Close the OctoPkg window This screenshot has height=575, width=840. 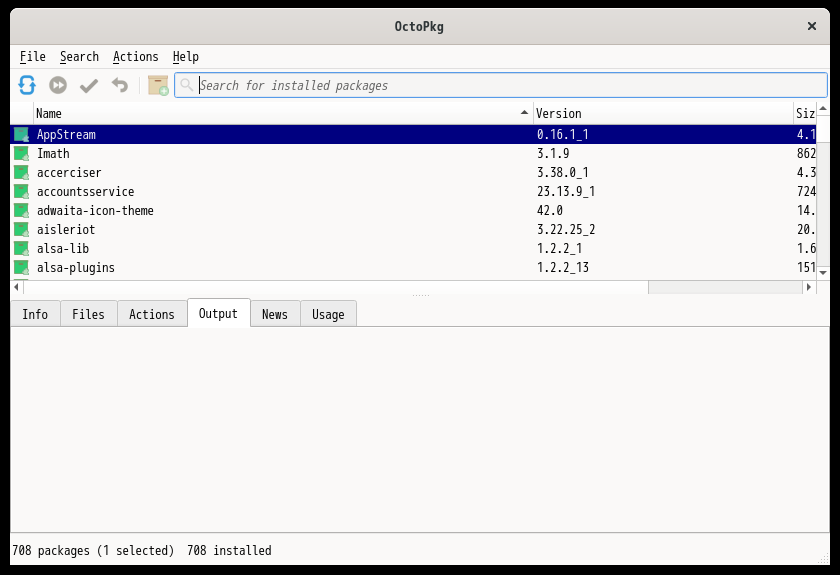(812, 26)
